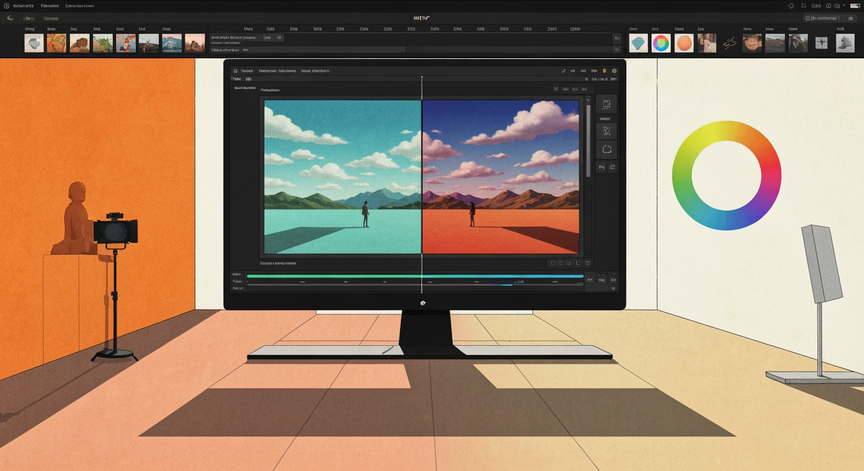864x471 pixels.
Task: Click the curved back arrow icon under menu bar
Action: tap(10, 18)
